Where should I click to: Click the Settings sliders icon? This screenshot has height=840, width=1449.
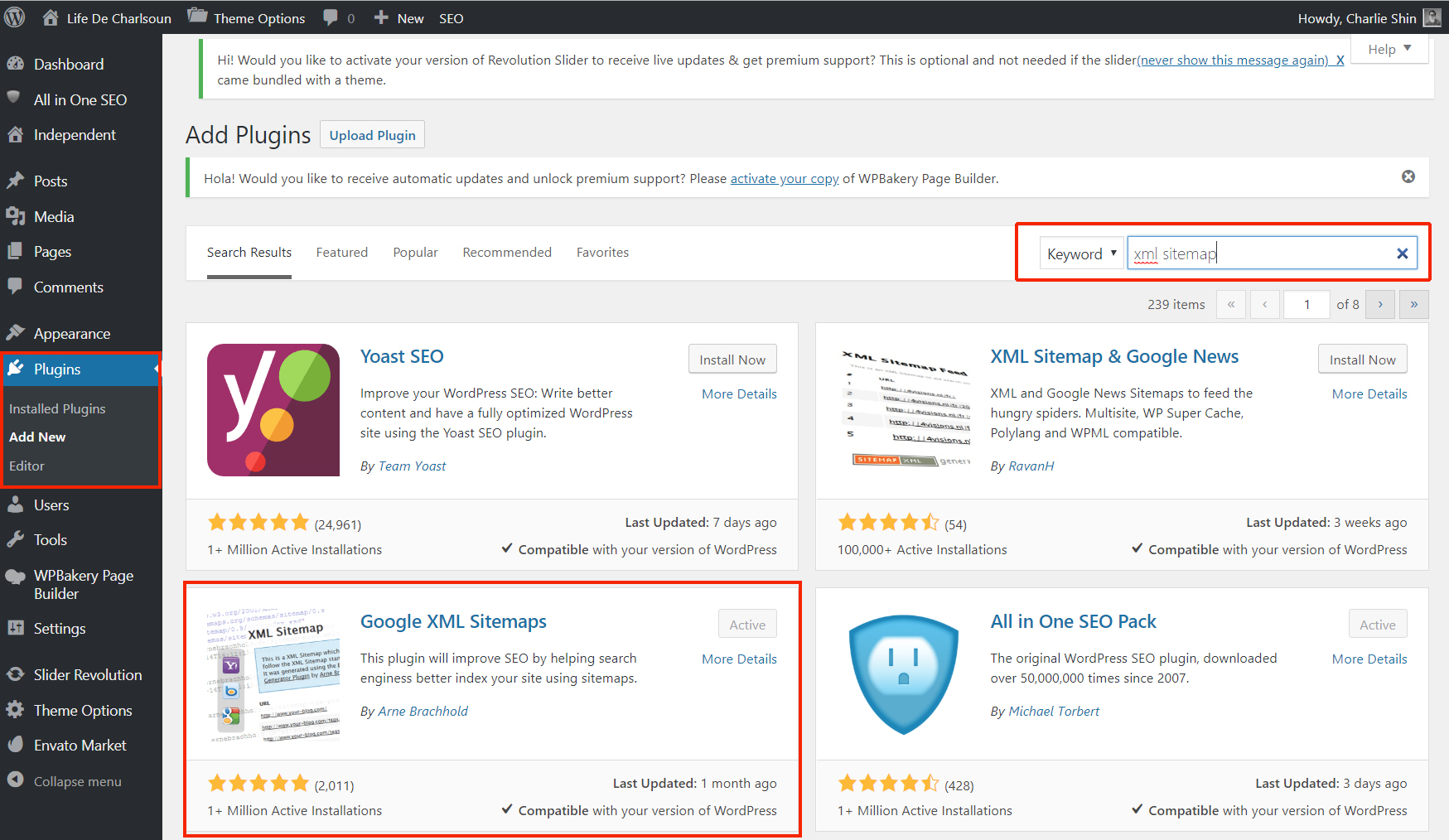15,628
